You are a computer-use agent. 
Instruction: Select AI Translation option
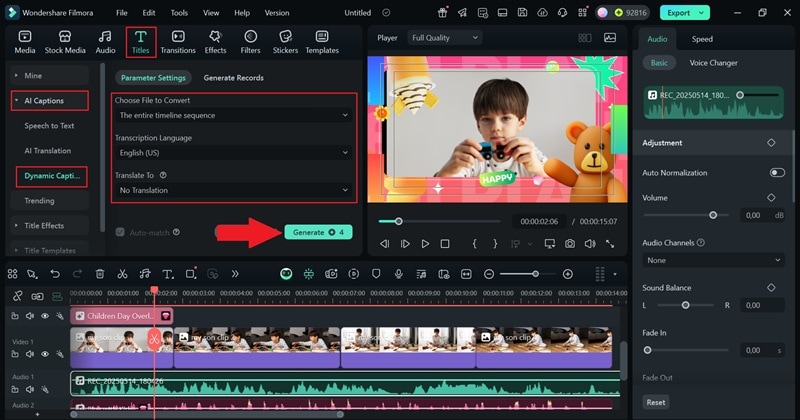(x=47, y=151)
